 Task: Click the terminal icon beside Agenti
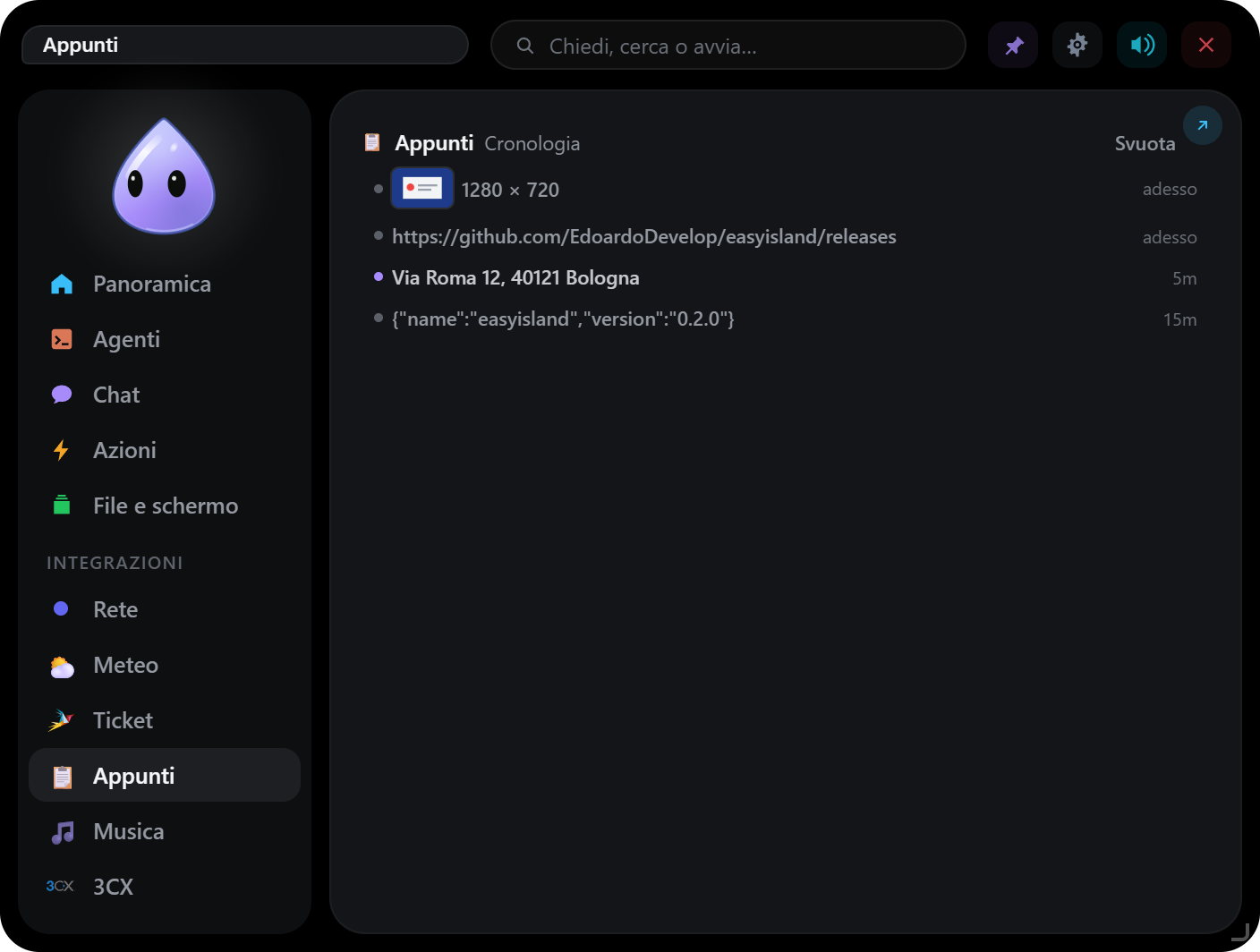[62, 339]
